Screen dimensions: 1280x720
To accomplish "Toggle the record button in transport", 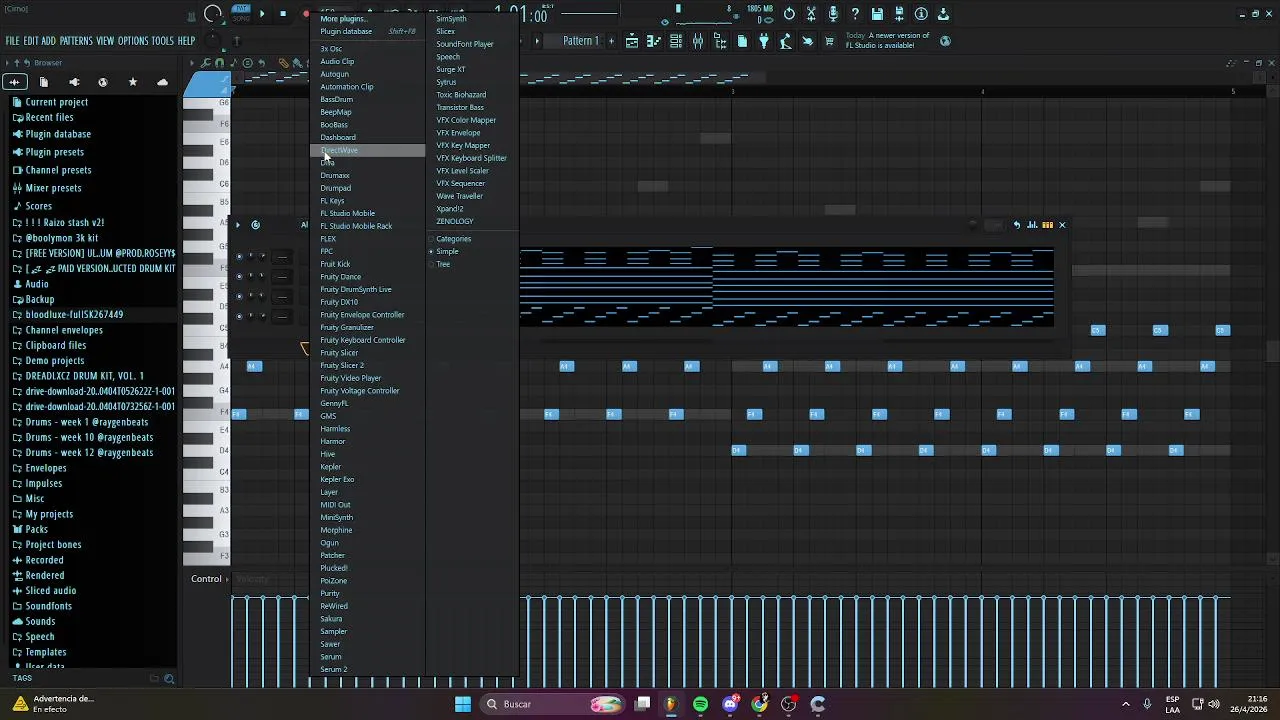I will pos(305,14).
